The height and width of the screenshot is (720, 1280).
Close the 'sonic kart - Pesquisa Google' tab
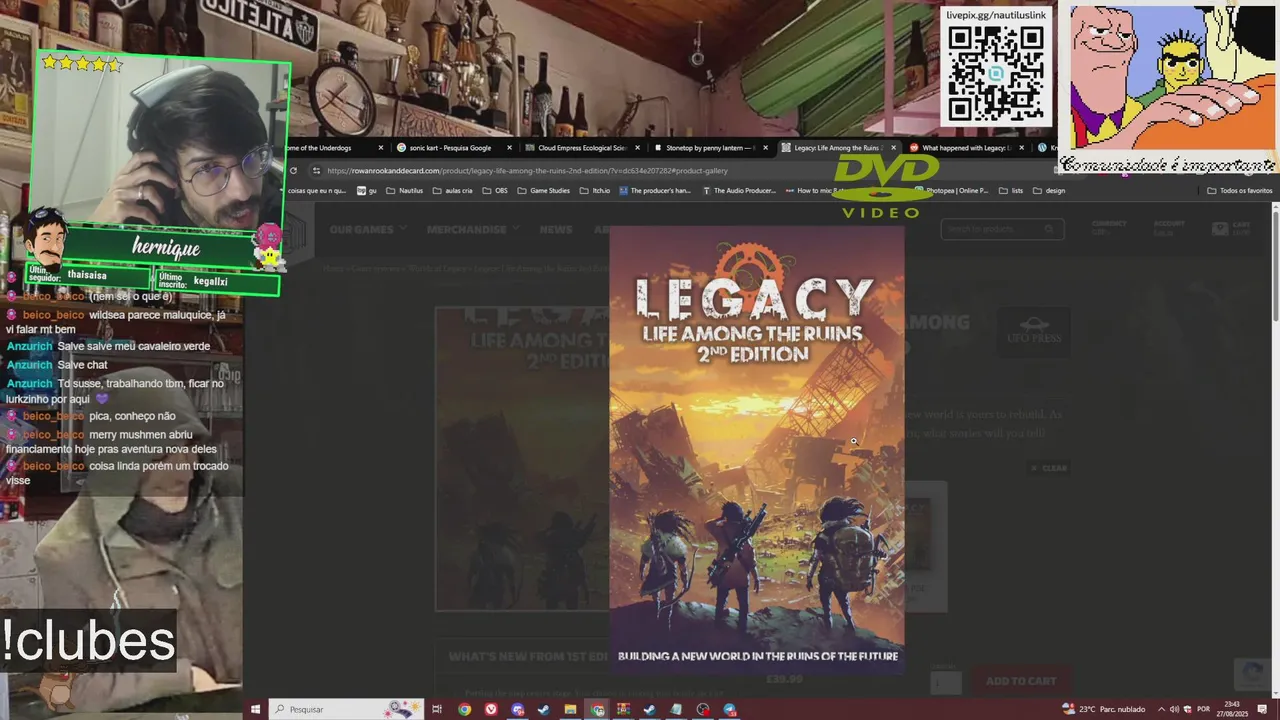(x=509, y=148)
